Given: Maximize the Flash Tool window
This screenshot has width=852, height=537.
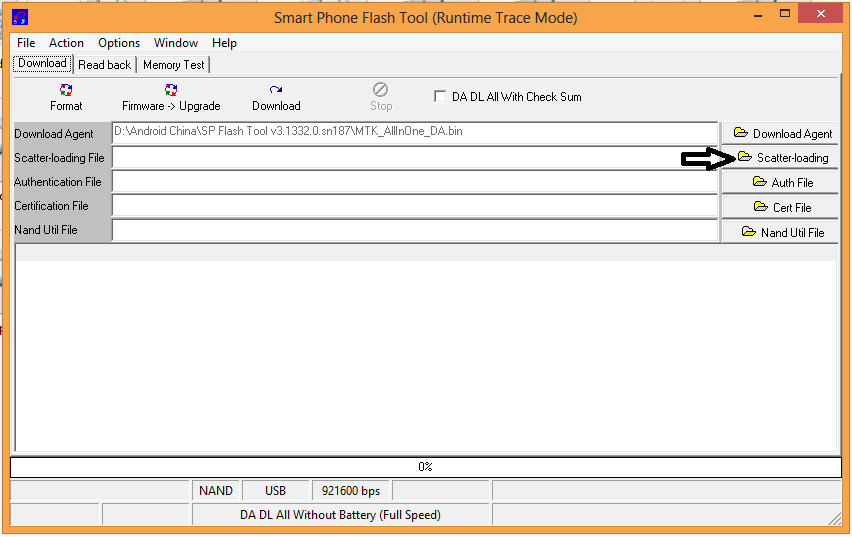Looking at the screenshot, I should pos(785,14).
